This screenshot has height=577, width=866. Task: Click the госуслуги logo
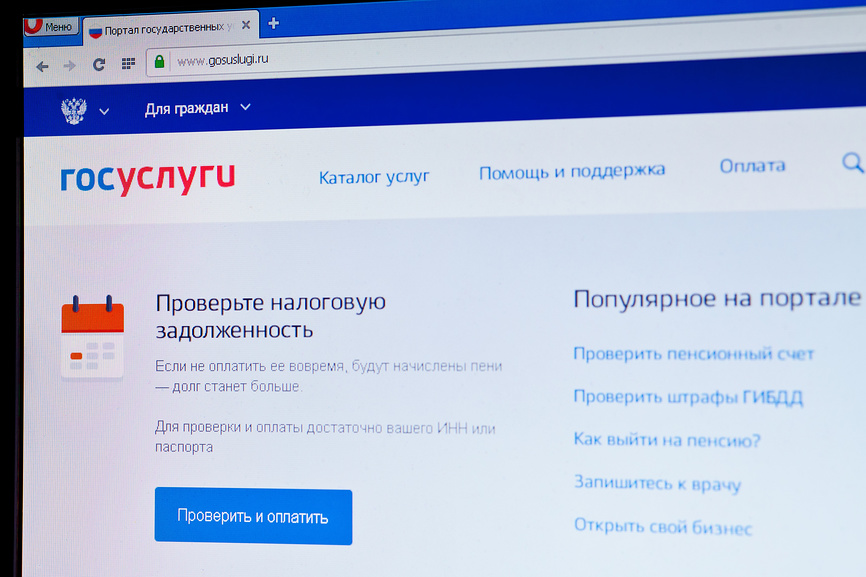pyautogui.click(x=148, y=179)
